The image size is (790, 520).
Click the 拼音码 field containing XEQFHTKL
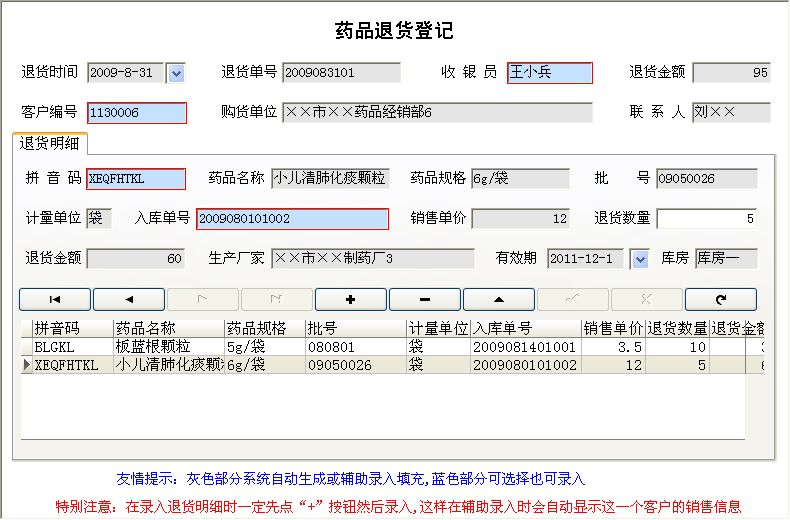pos(136,179)
